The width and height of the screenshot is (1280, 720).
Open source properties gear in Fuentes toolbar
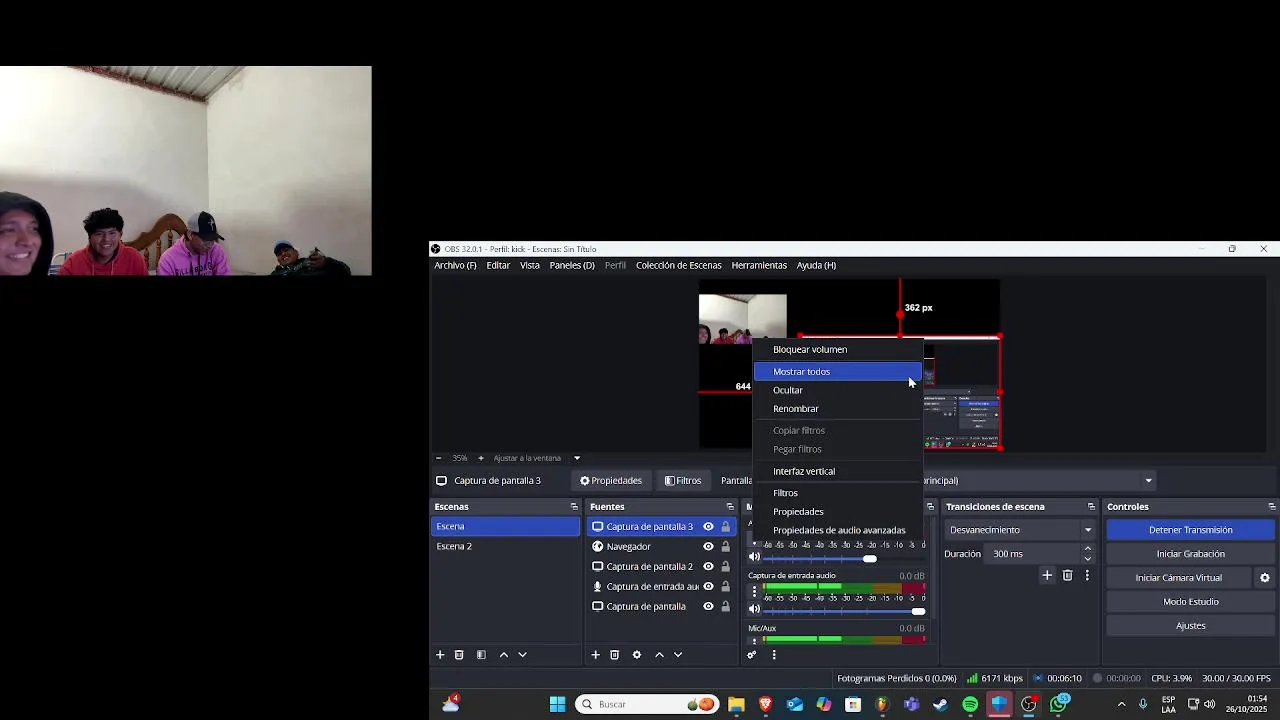coord(637,655)
